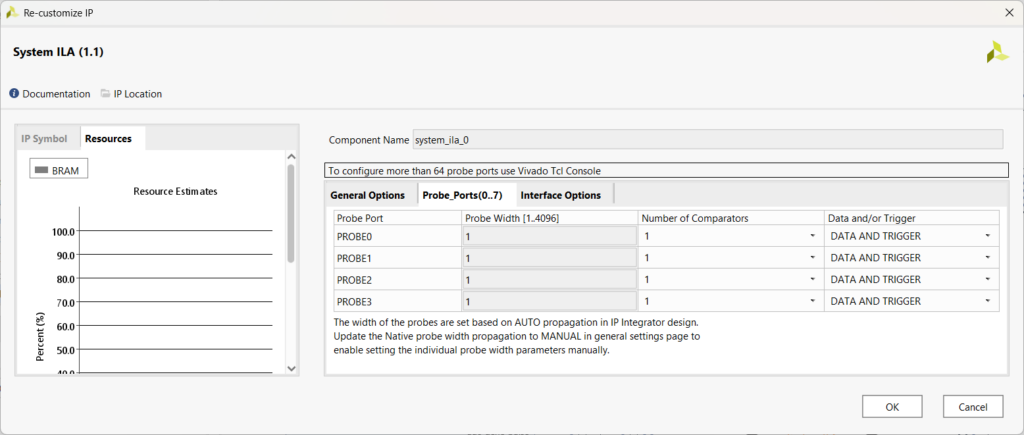Click the BRAM legend swatch
1024x435 pixels.
click(x=42, y=171)
